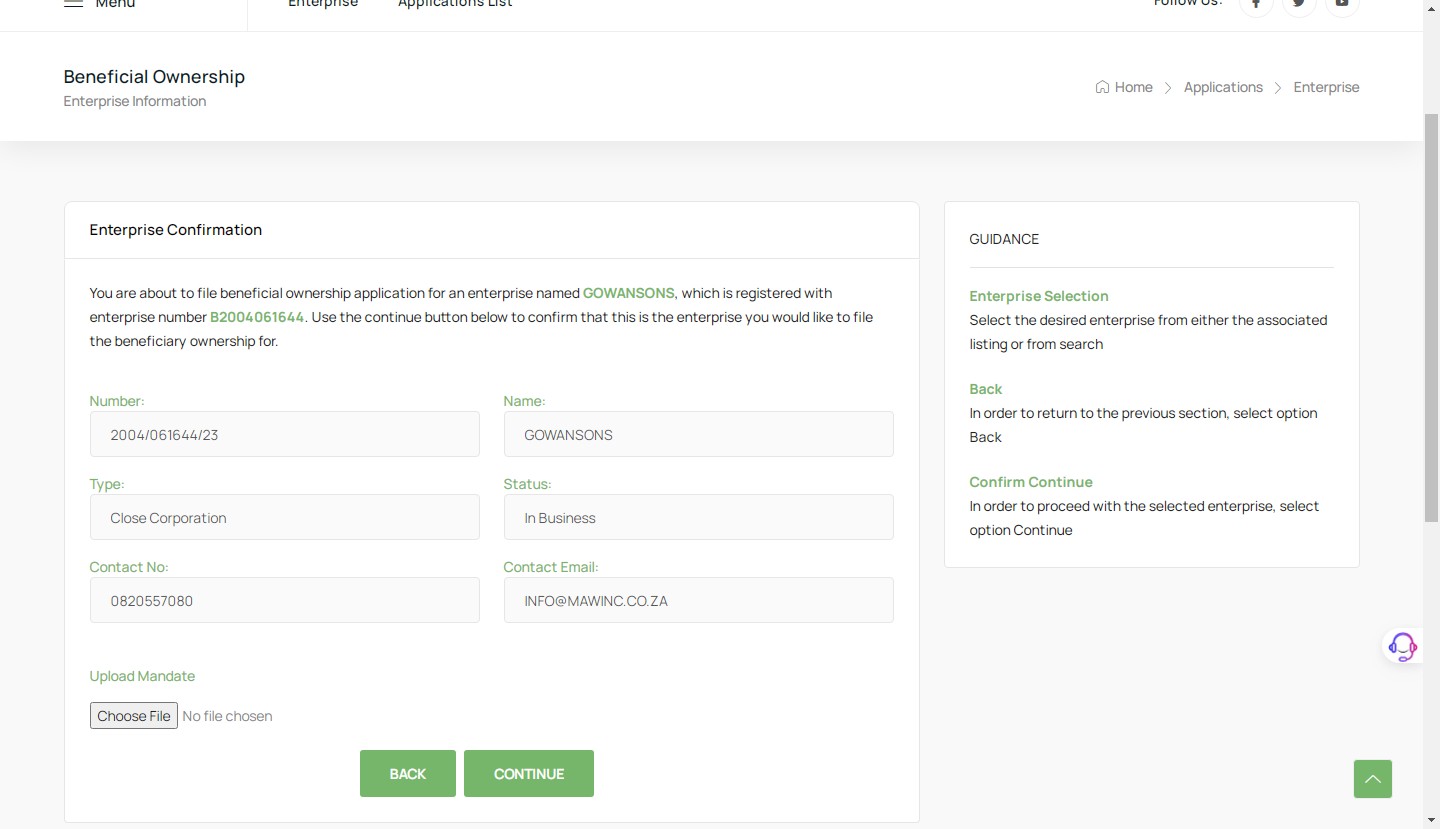Click the YouTube follow icon
This screenshot has height=829, width=1440.
coord(1342,4)
